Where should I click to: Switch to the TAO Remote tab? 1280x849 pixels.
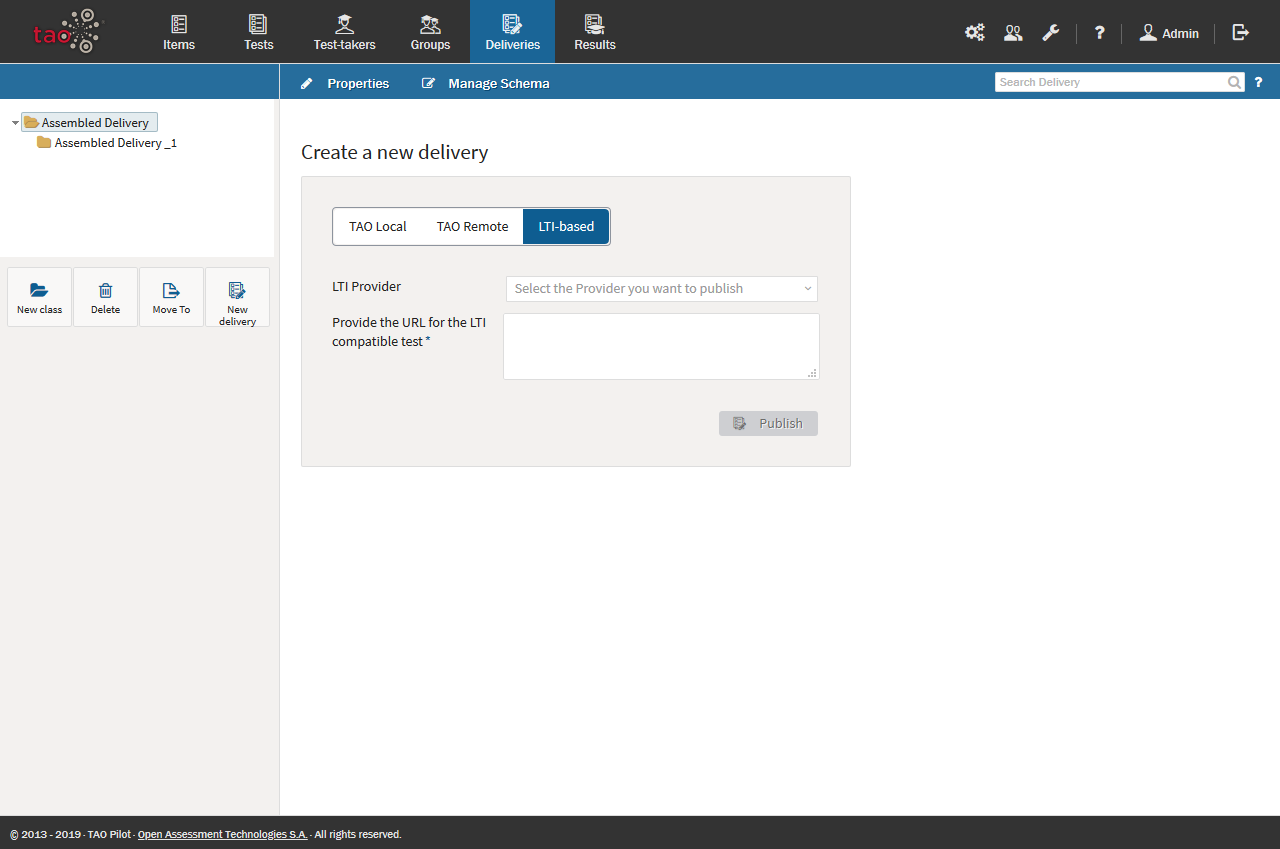(472, 226)
